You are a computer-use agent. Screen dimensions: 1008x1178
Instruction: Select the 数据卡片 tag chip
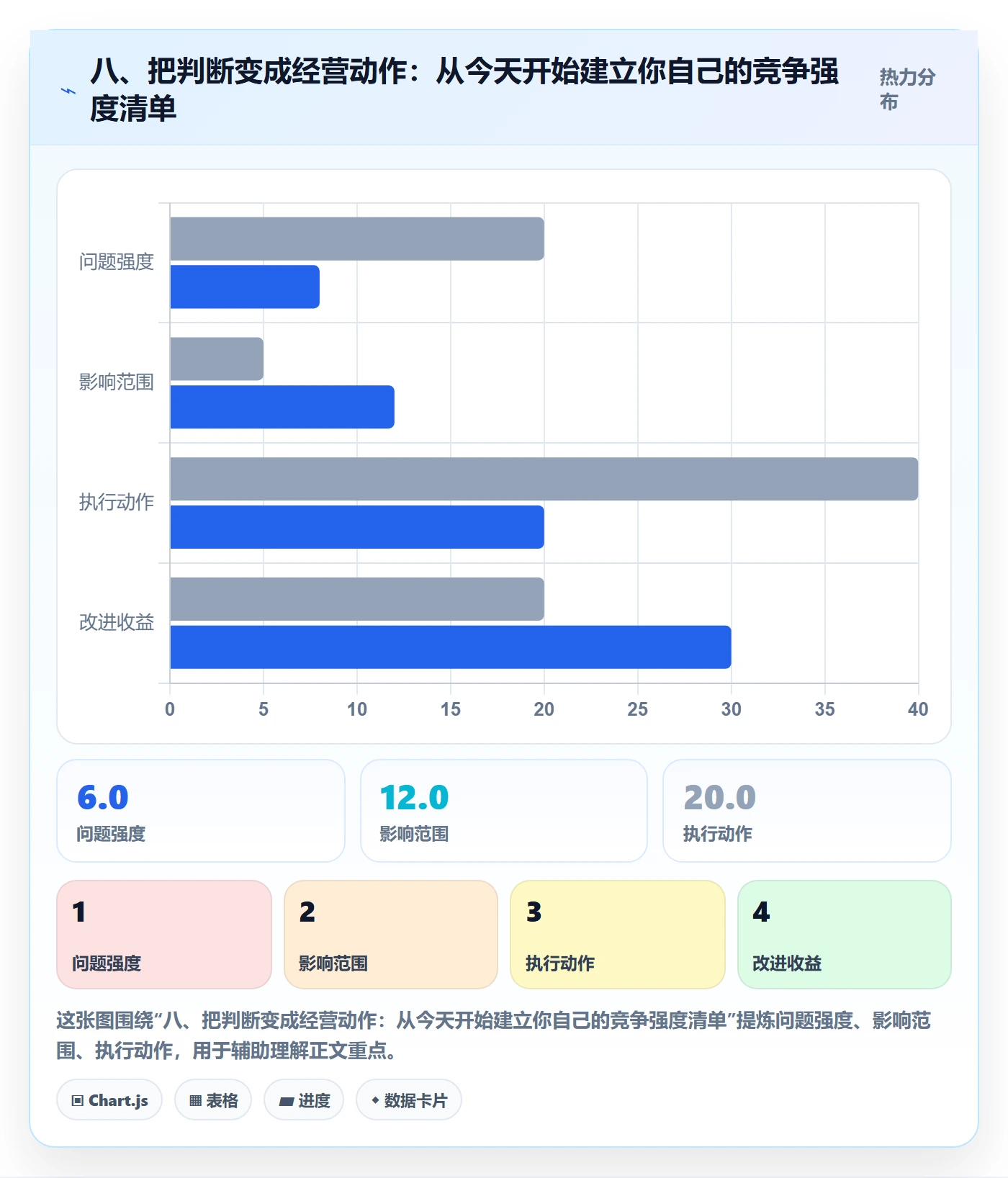(409, 1100)
